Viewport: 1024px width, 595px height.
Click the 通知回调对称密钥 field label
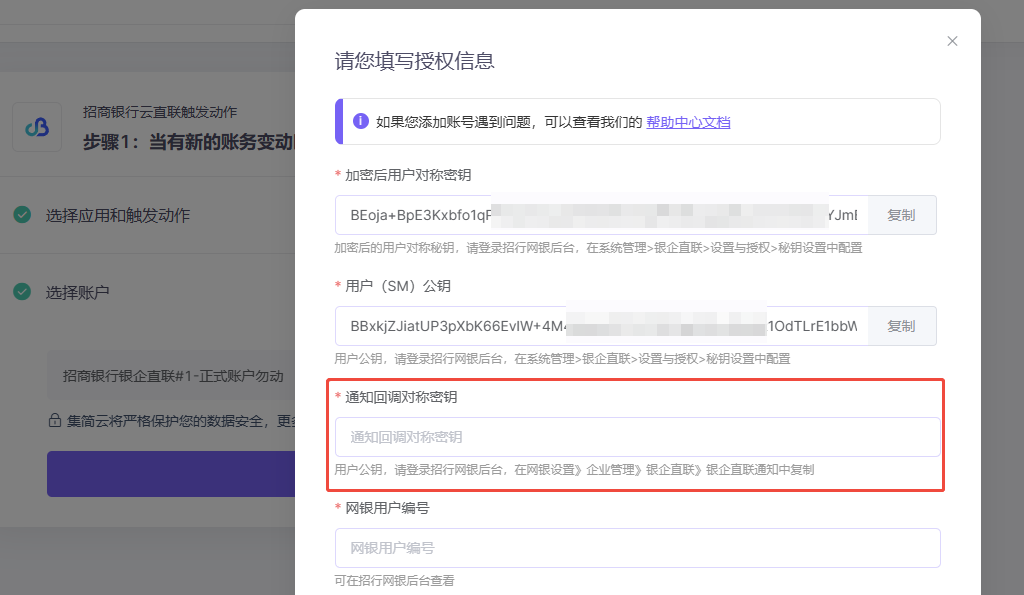[x=401, y=397]
